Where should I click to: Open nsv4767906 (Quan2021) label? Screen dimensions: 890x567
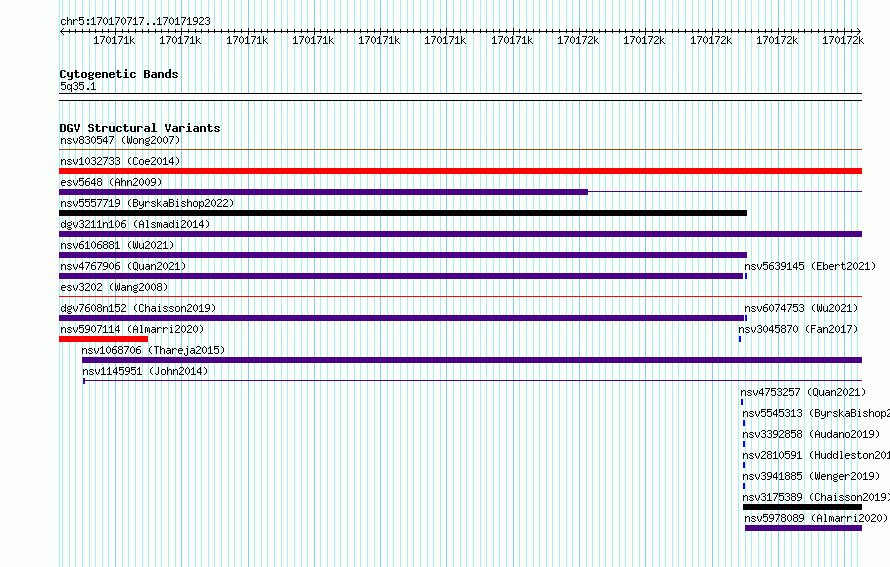123,266
